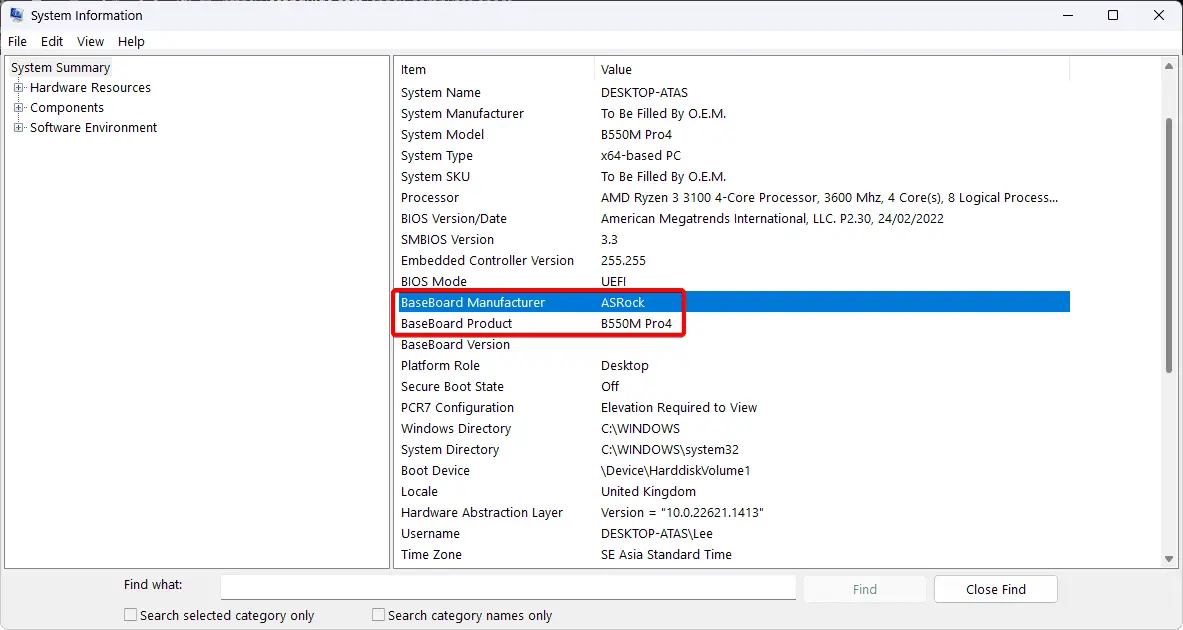Expand the Software Environment node

(19, 128)
